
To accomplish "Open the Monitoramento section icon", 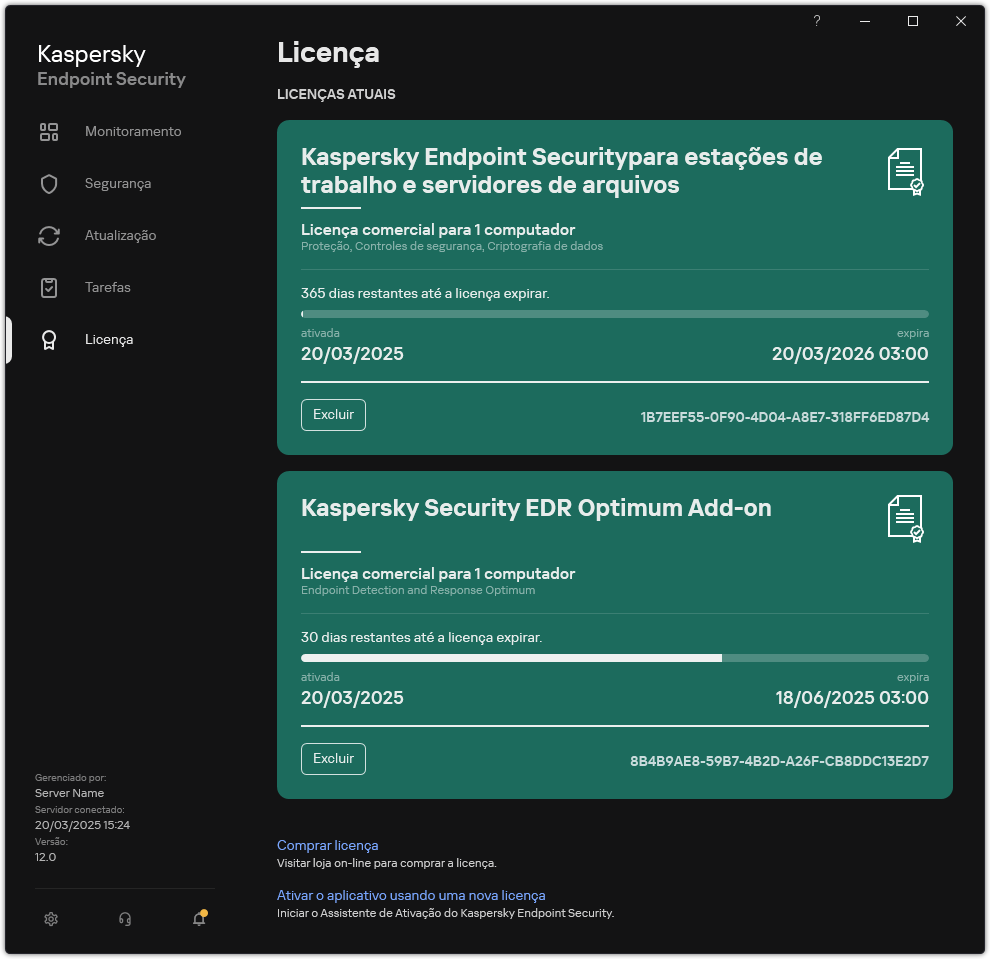I will tap(49, 131).
